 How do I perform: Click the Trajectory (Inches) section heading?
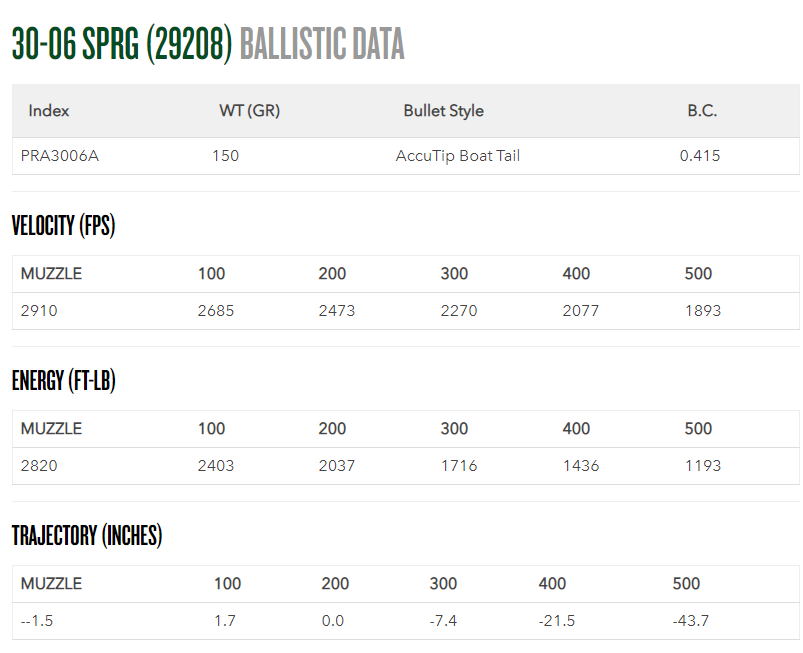(x=87, y=536)
